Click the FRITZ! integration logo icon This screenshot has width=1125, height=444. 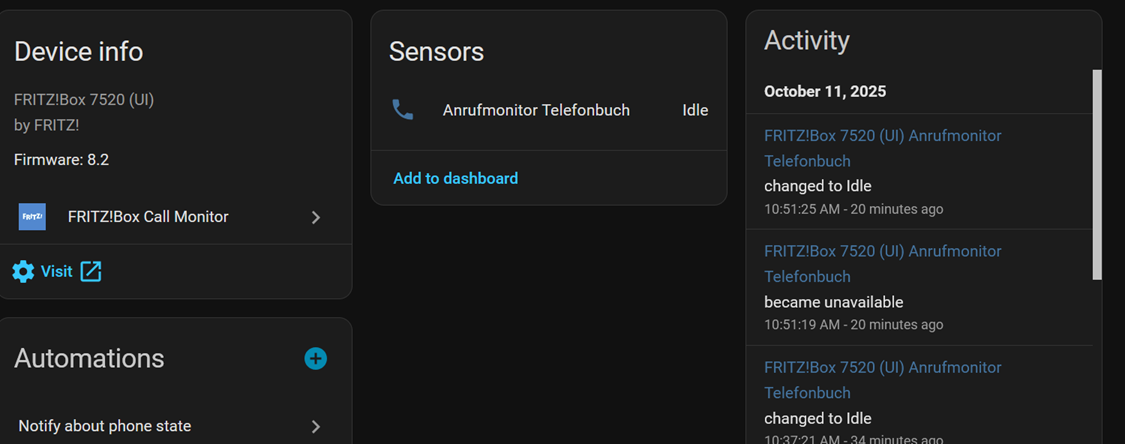coord(32,217)
